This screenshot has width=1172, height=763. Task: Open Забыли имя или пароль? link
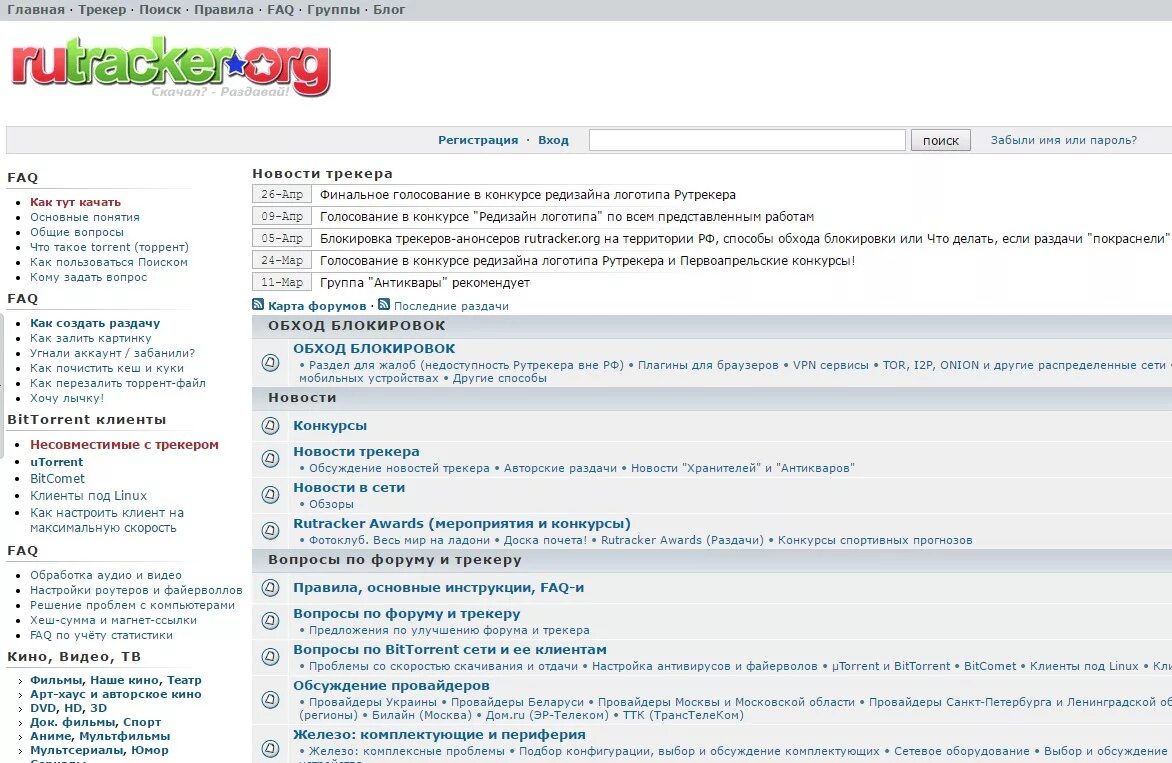pos(1064,140)
